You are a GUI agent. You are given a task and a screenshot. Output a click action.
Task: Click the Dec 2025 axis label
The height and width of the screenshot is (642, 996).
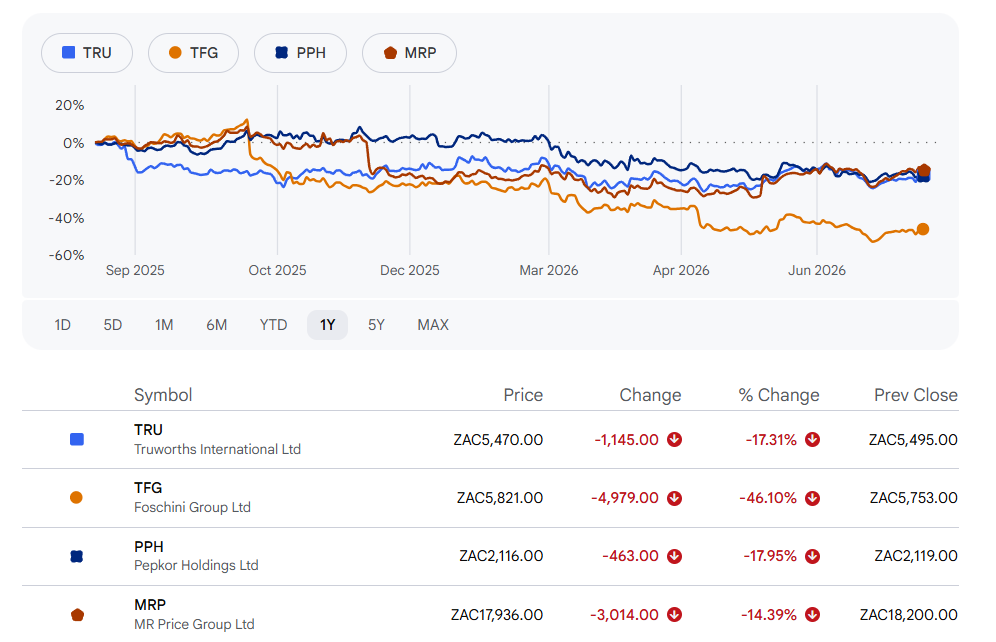(410, 271)
